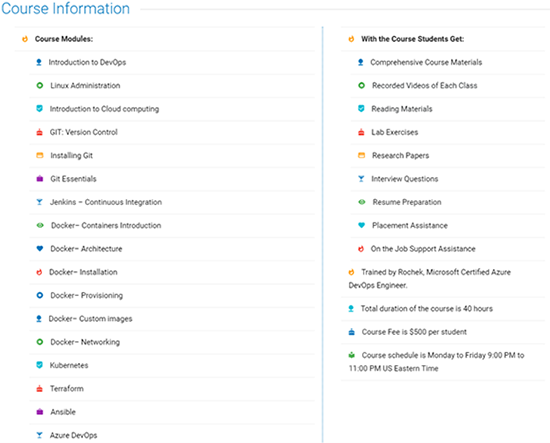Click the green circle icon beside Linux Administration
Image resolution: width=550 pixels, height=443 pixels.
pyautogui.click(x=40, y=86)
